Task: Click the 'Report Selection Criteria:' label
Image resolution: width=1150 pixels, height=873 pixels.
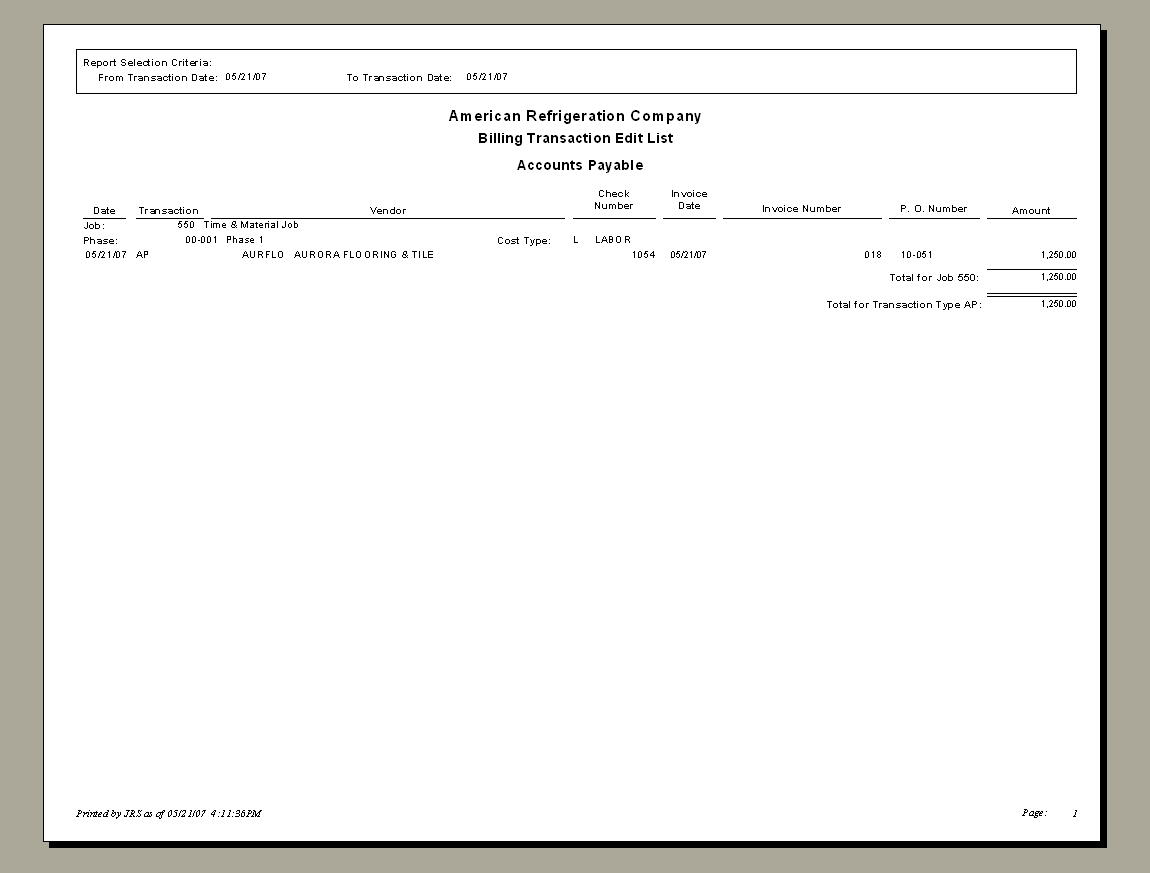Action: tap(147, 62)
